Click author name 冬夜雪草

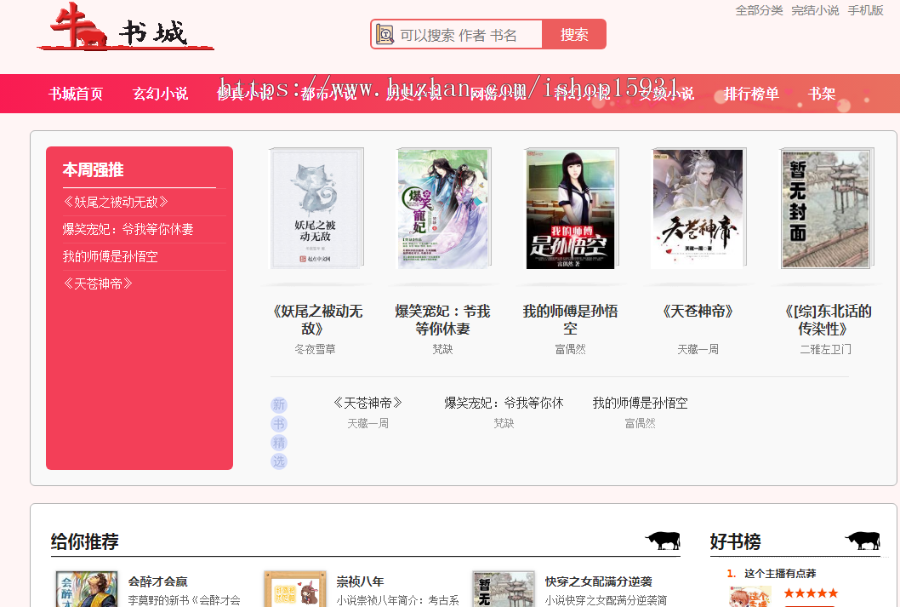pyautogui.click(x=317, y=349)
